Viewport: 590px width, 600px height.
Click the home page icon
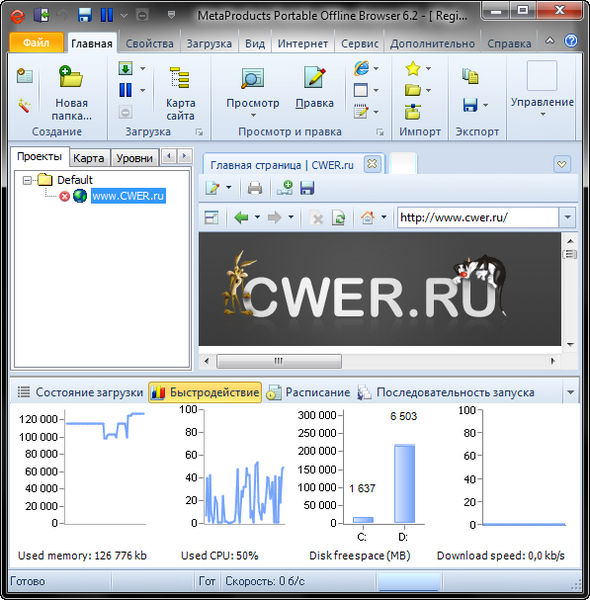coord(367,217)
